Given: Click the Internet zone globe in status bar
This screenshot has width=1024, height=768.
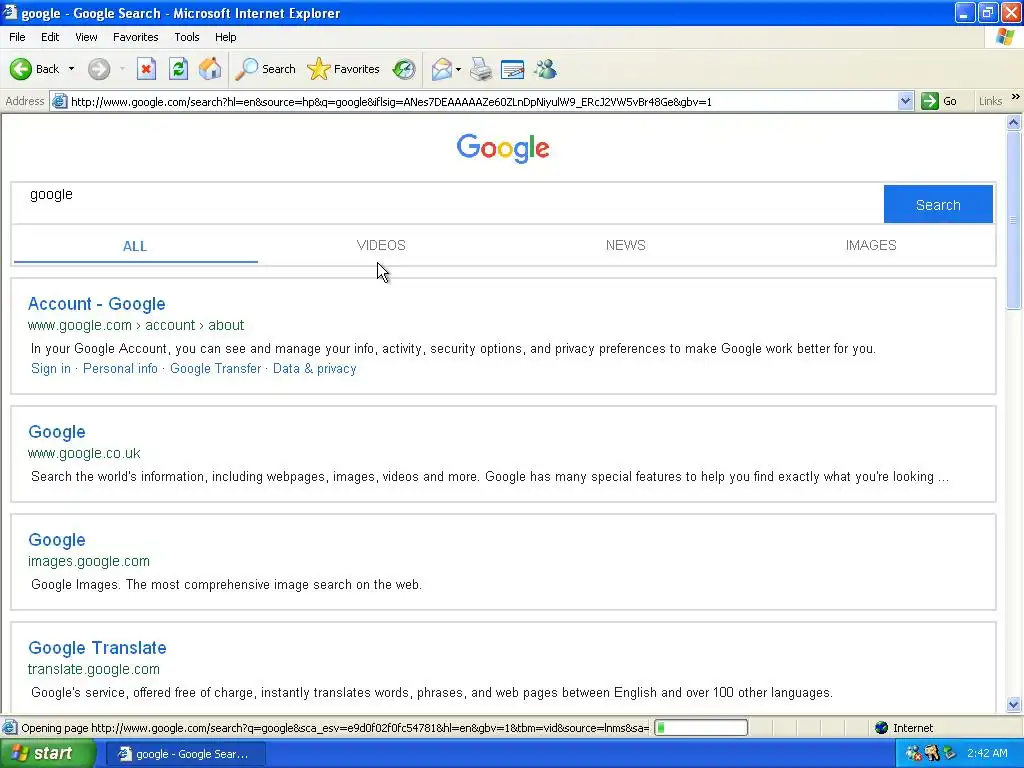Looking at the screenshot, I should coord(882,728).
